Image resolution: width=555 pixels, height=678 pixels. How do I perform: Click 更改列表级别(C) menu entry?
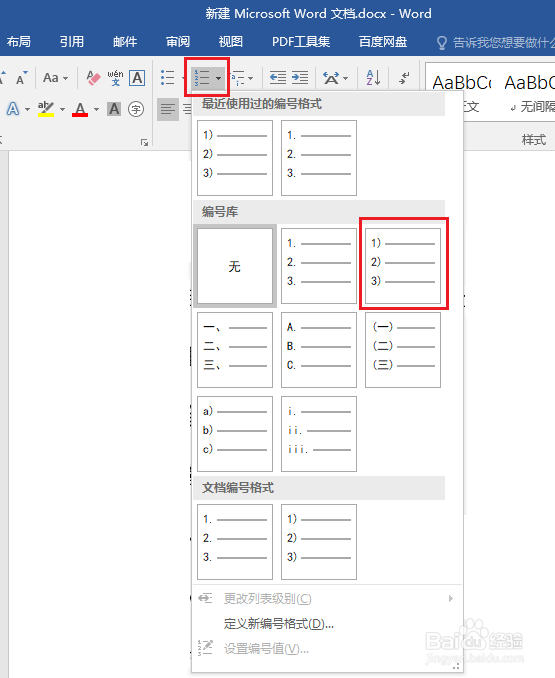point(327,598)
